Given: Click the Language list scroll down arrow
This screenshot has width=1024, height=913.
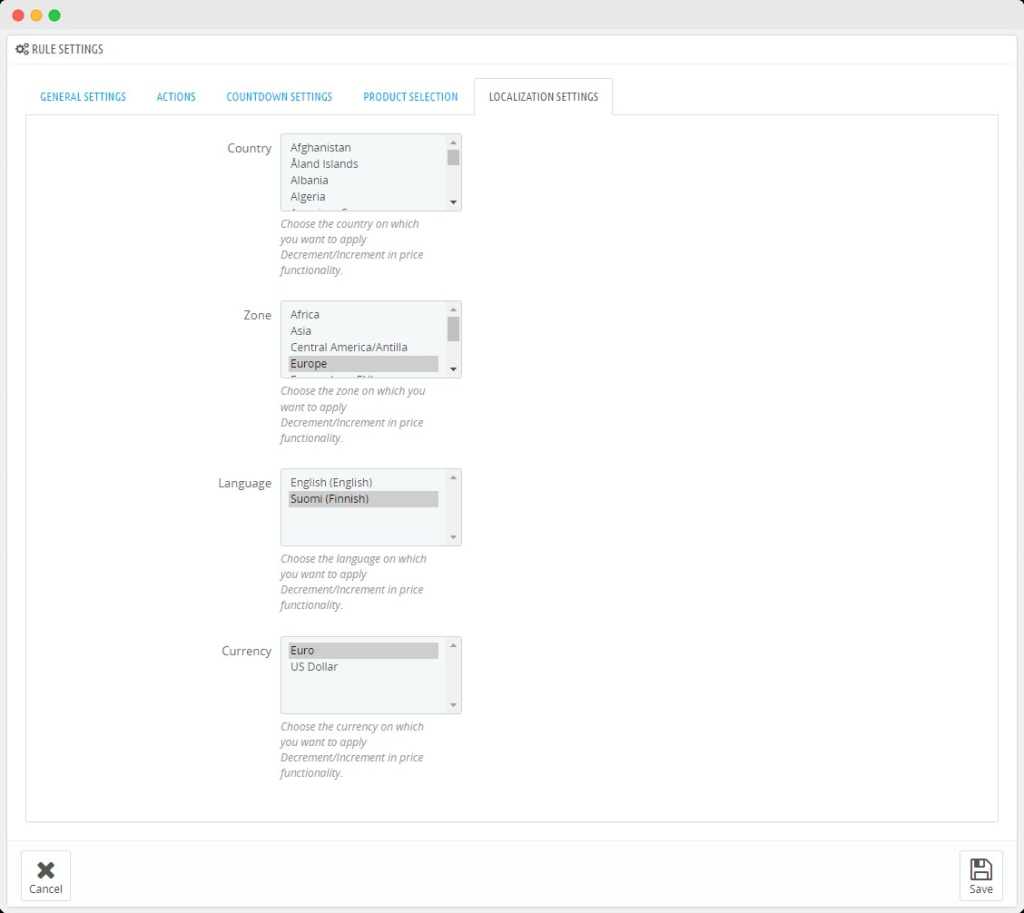Looking at the screenshot, I should coord(453,537).
